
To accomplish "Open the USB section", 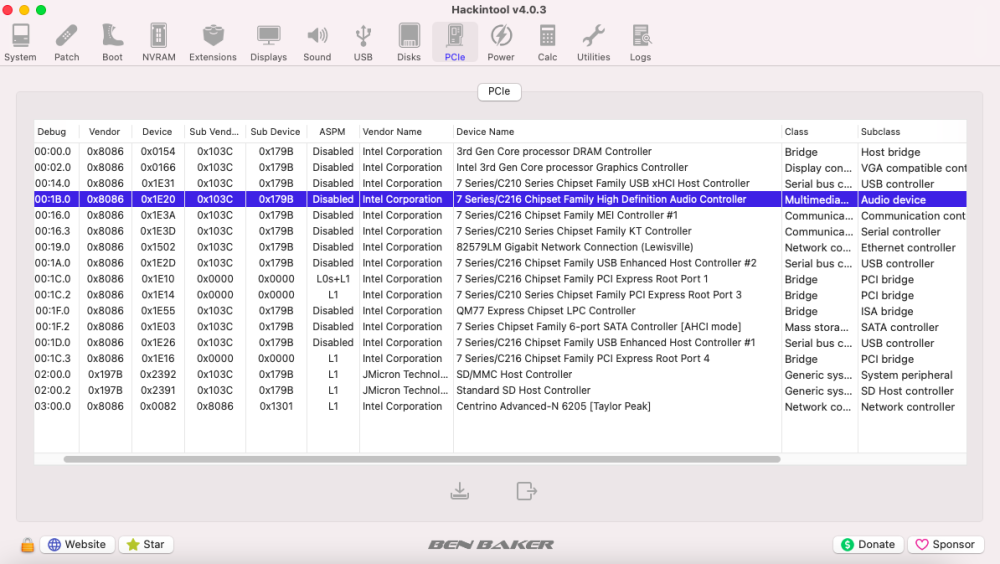I will (363, 43).
